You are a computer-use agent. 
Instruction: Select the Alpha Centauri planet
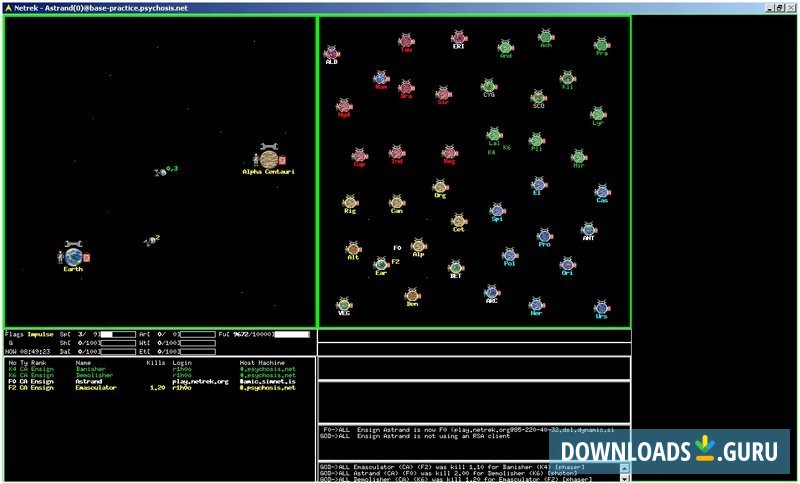[x=268, y=159]
